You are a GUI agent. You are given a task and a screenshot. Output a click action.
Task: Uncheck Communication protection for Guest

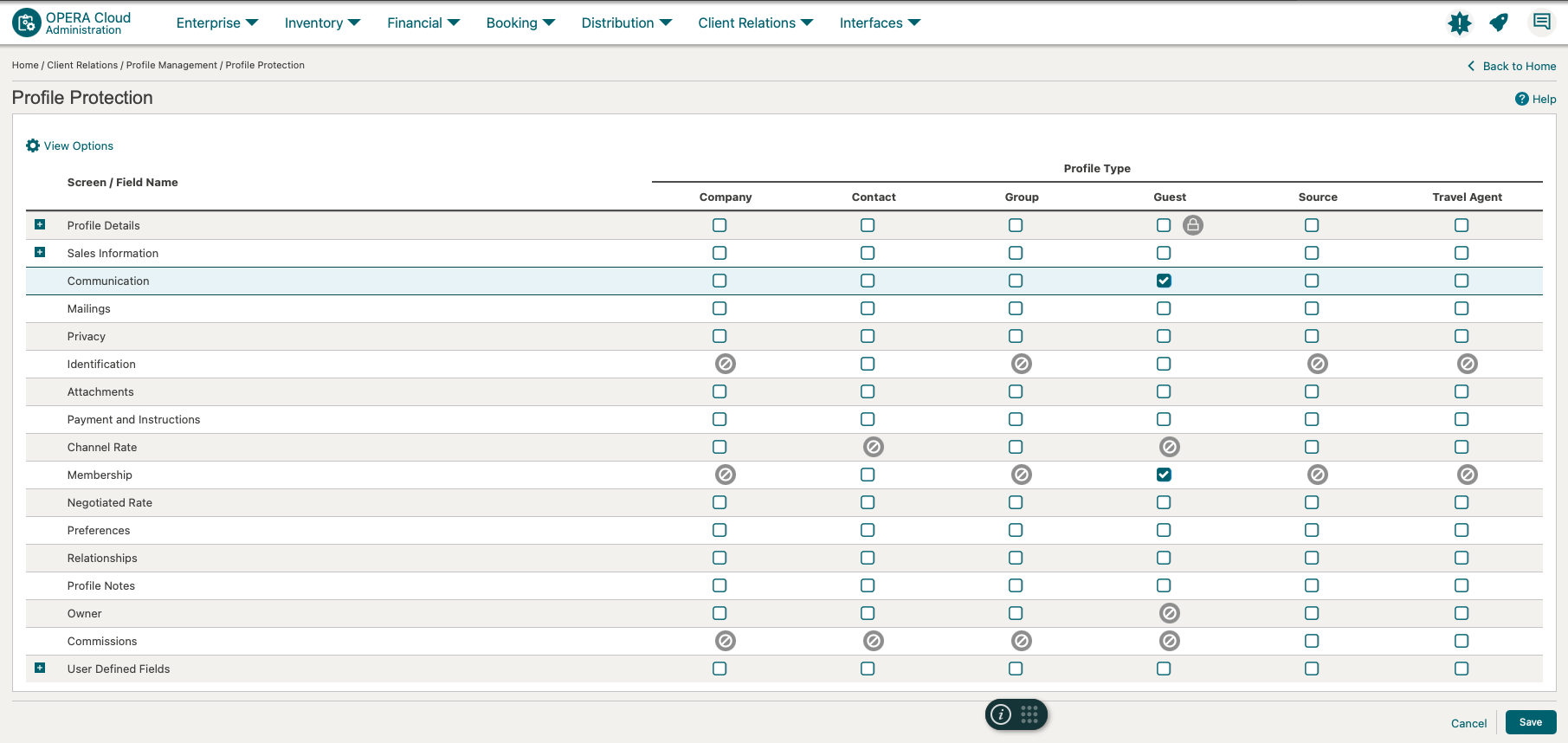click(1164, 281)
